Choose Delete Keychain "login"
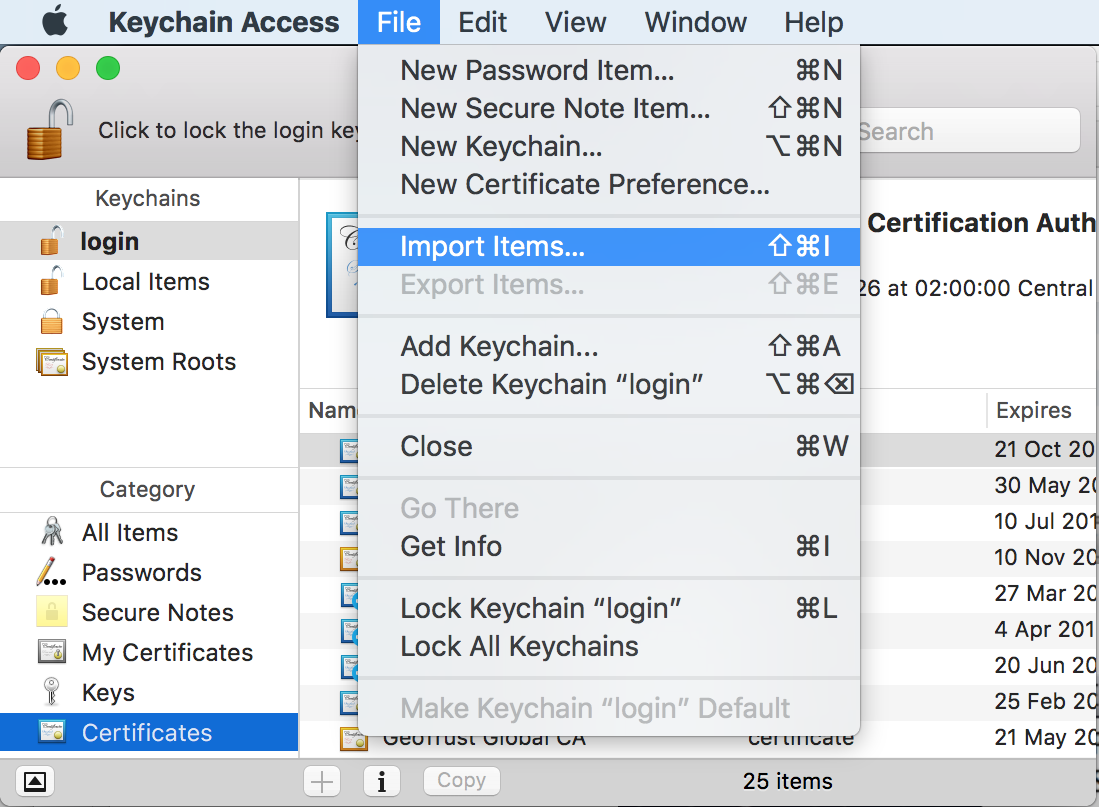 [609, 384]
